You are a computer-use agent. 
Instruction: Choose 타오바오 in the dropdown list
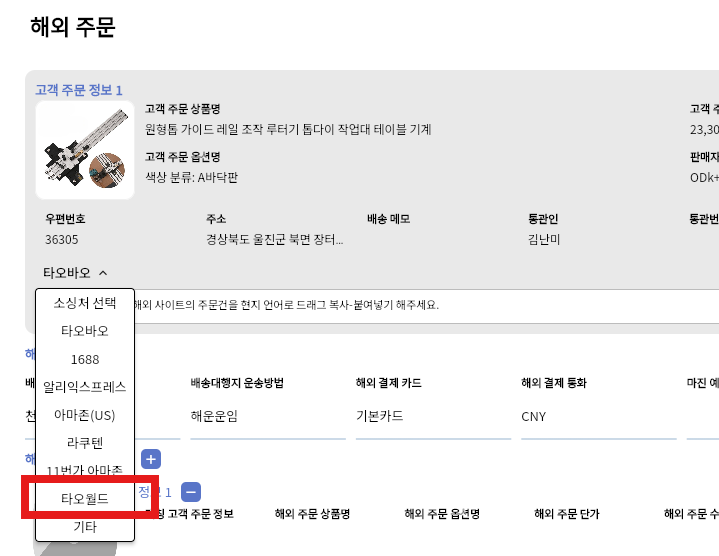pyautogui.click(x=85, y=330)
